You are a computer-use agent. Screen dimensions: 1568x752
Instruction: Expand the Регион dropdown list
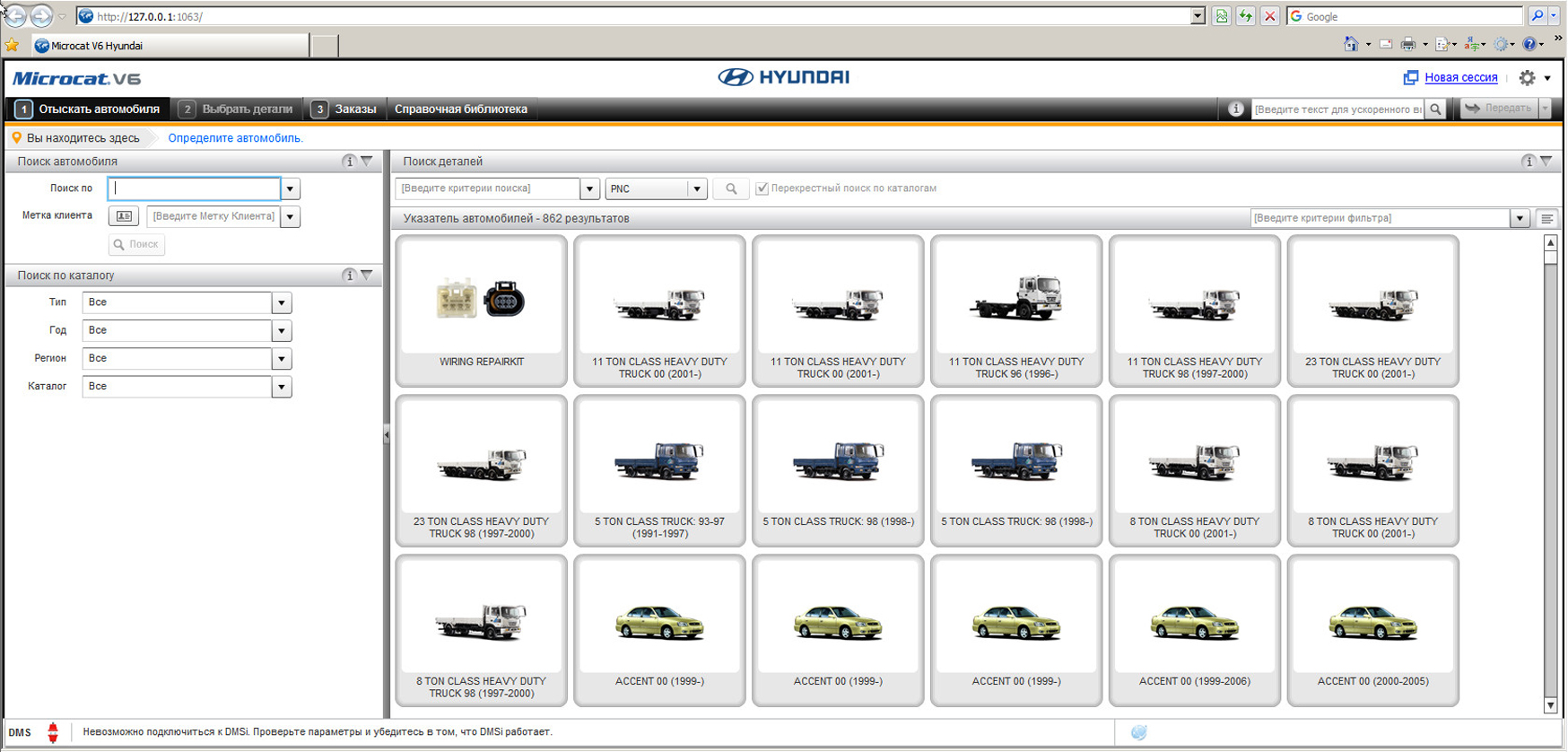click(282, 358)
